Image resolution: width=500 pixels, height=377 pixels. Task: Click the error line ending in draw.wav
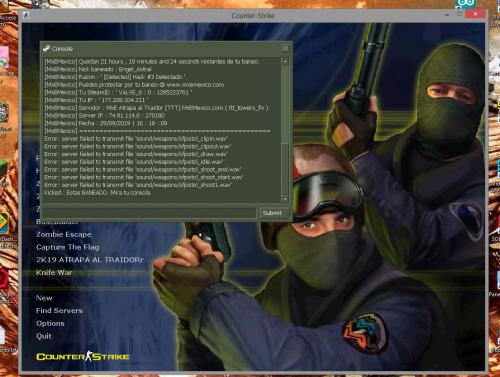pyautogui.click(x=136, y=154)
